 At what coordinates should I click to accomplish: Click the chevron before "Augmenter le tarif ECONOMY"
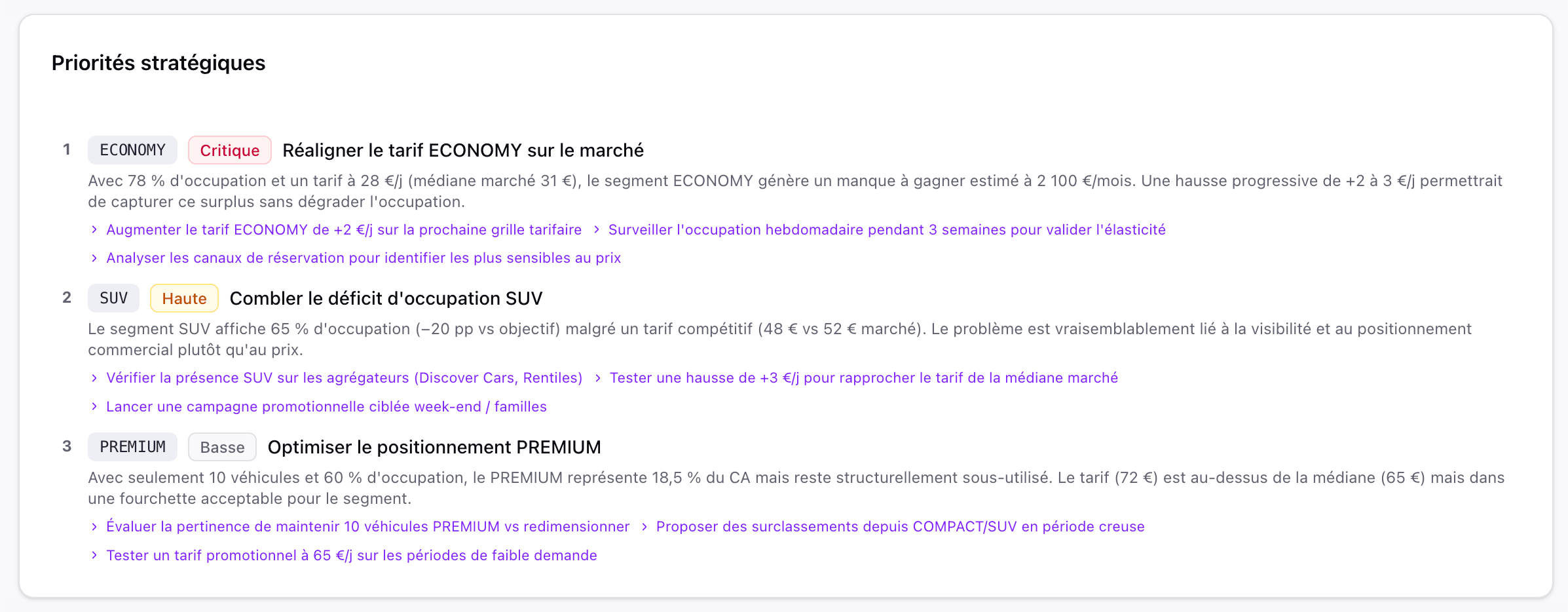tap(94, 229)
